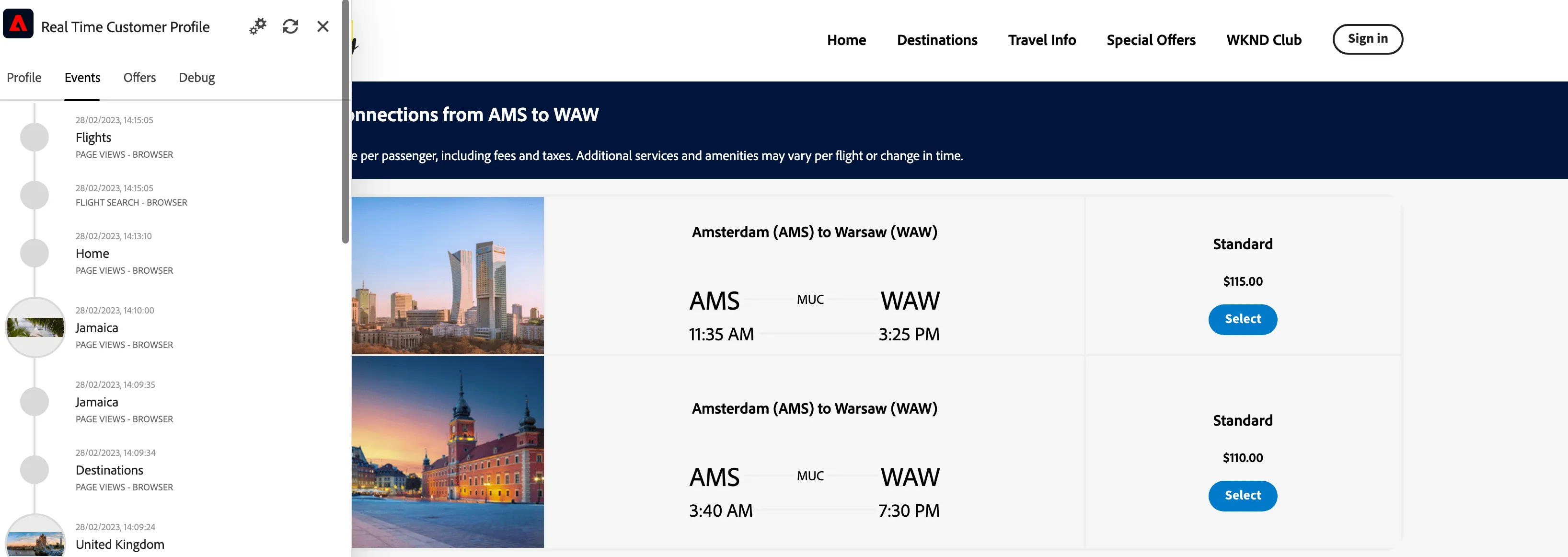Click the Adobe logo icon

tap(18, 24)
